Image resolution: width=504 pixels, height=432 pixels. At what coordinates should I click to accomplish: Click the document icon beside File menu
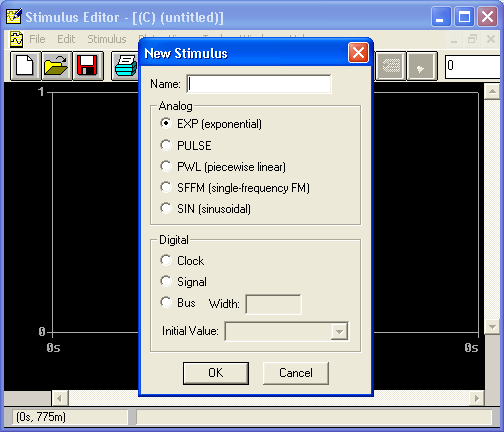pos(16,39)
